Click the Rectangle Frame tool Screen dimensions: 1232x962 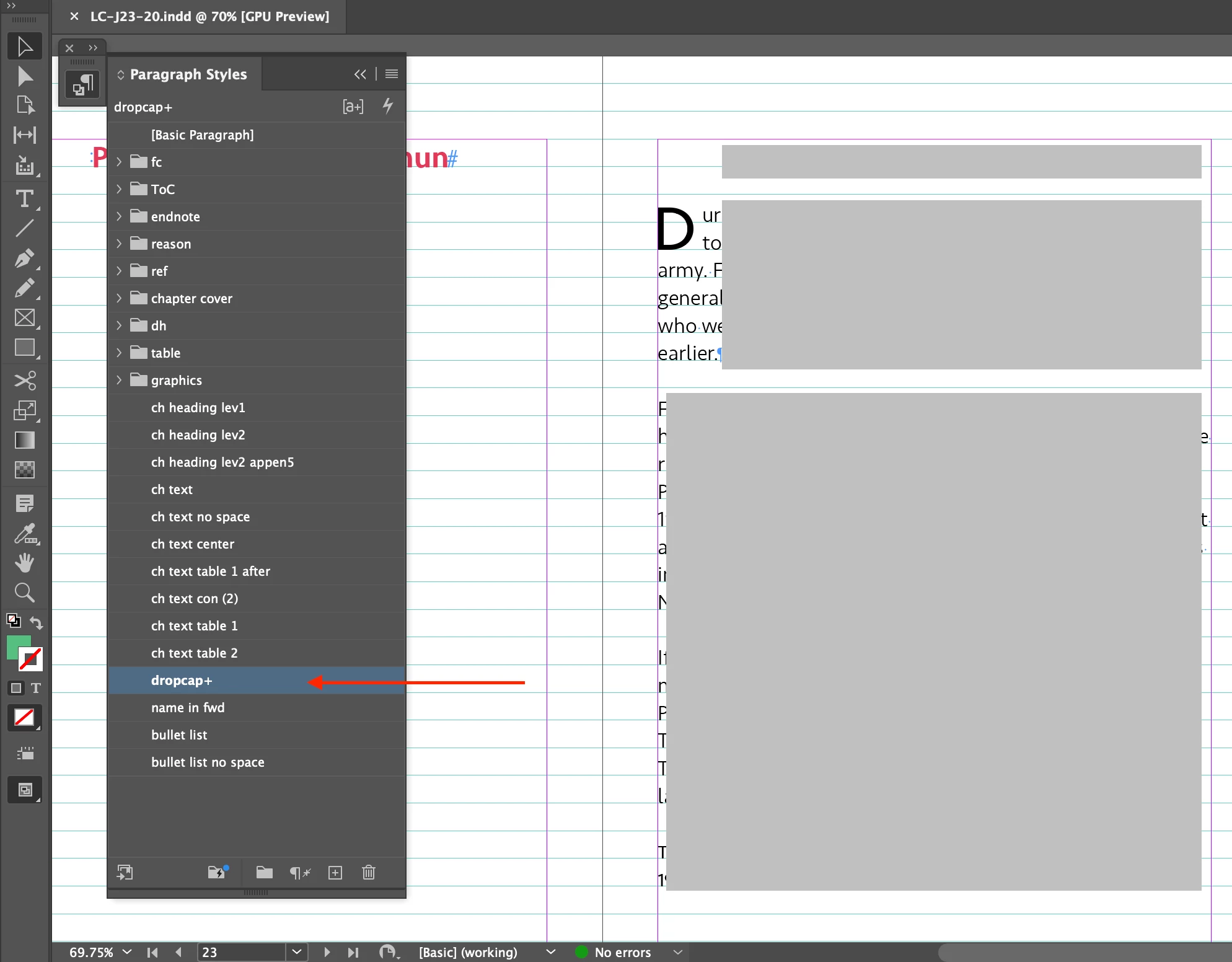coord(24,318)
